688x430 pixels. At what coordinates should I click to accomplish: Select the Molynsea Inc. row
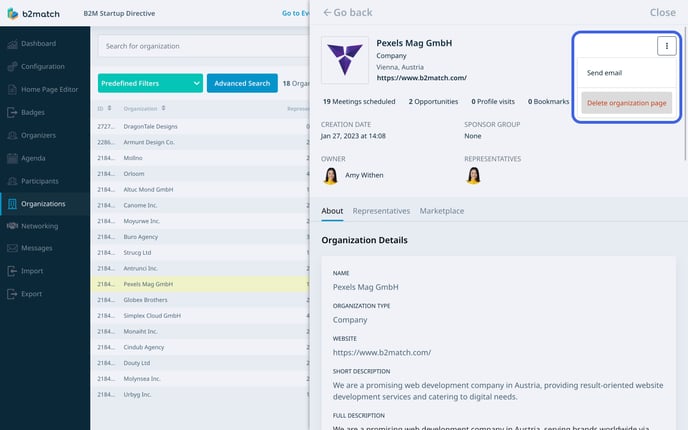click(200, 379)
